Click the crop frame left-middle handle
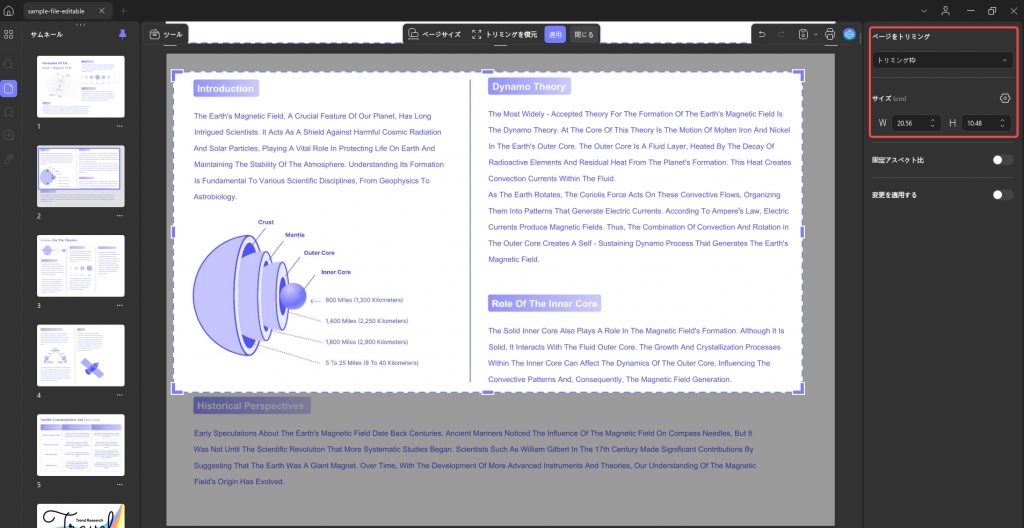 pos(173,232)
